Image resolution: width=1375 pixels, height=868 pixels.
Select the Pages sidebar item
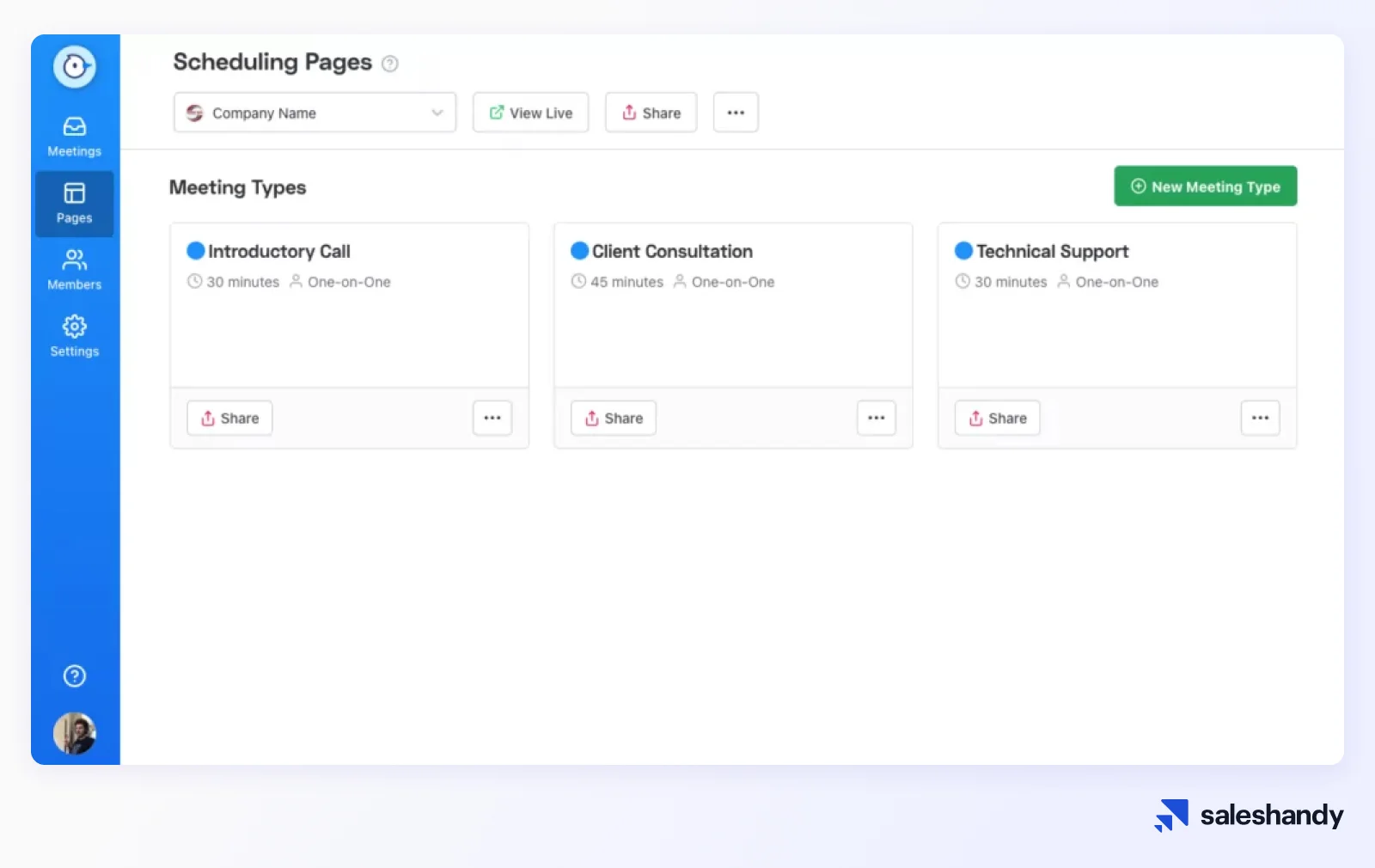[x=75, y=204]
